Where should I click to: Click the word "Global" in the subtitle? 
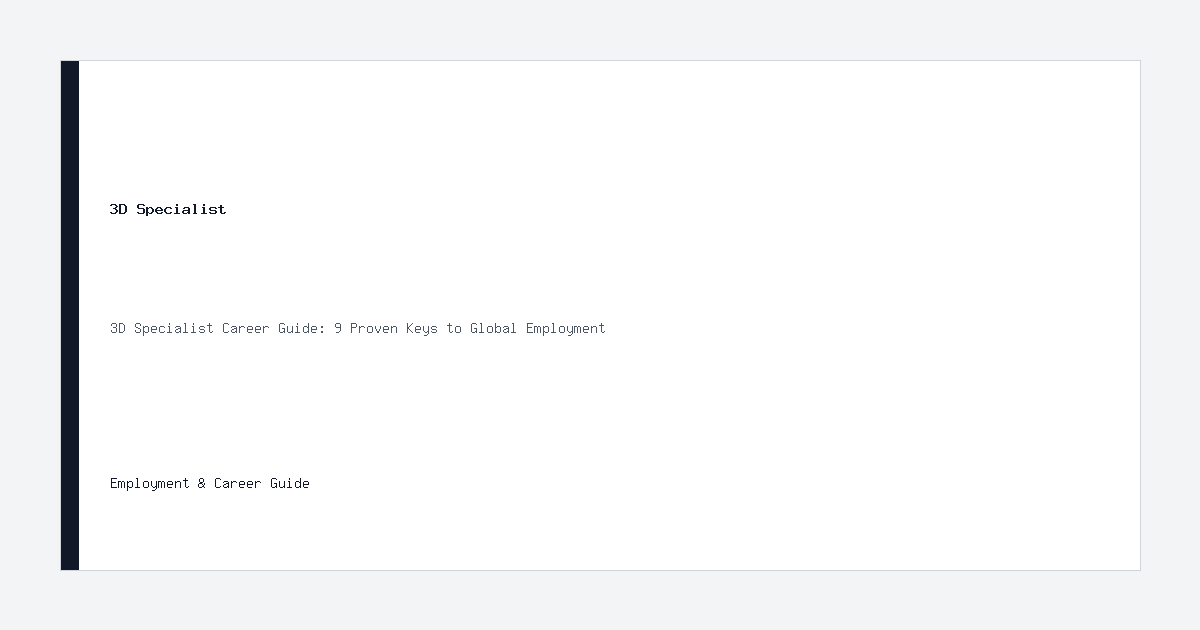point(494,328)
